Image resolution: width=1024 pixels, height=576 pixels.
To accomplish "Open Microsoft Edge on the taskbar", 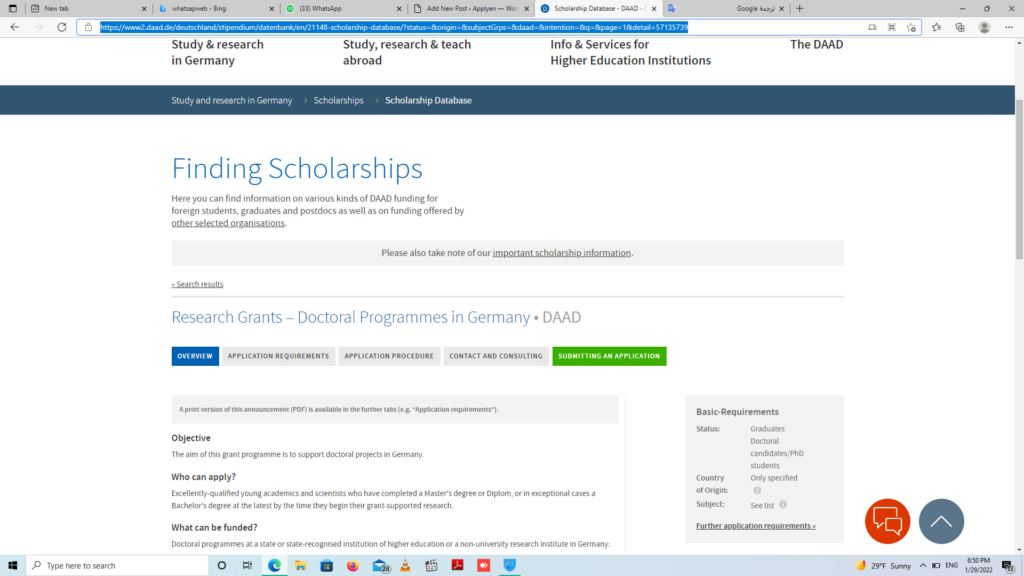I will [274, 566].
